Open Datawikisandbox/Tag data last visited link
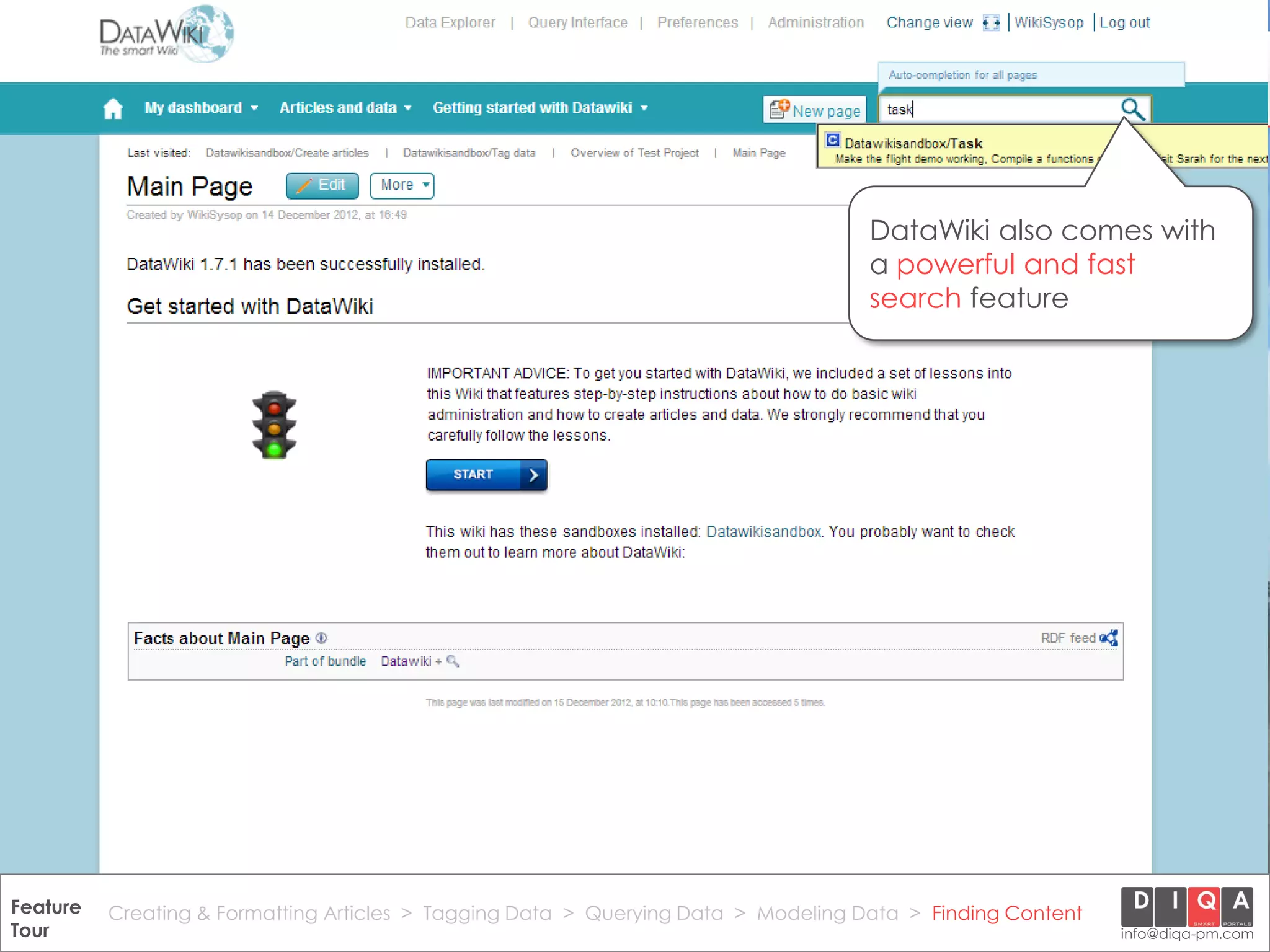 coord(469,153)
